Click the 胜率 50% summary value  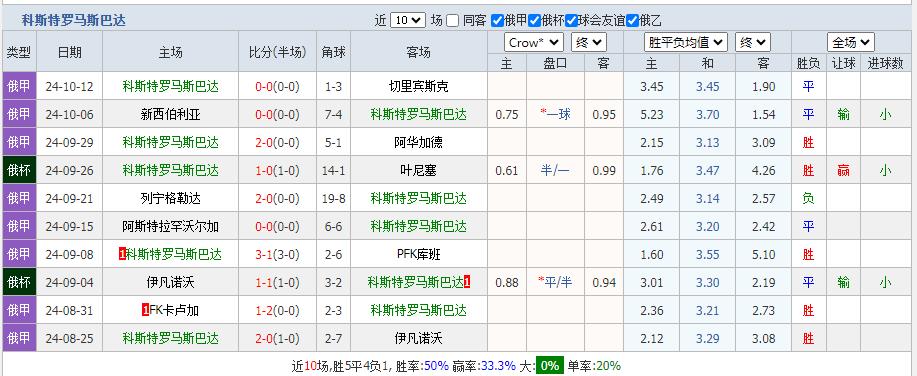(x=436, y=366)
